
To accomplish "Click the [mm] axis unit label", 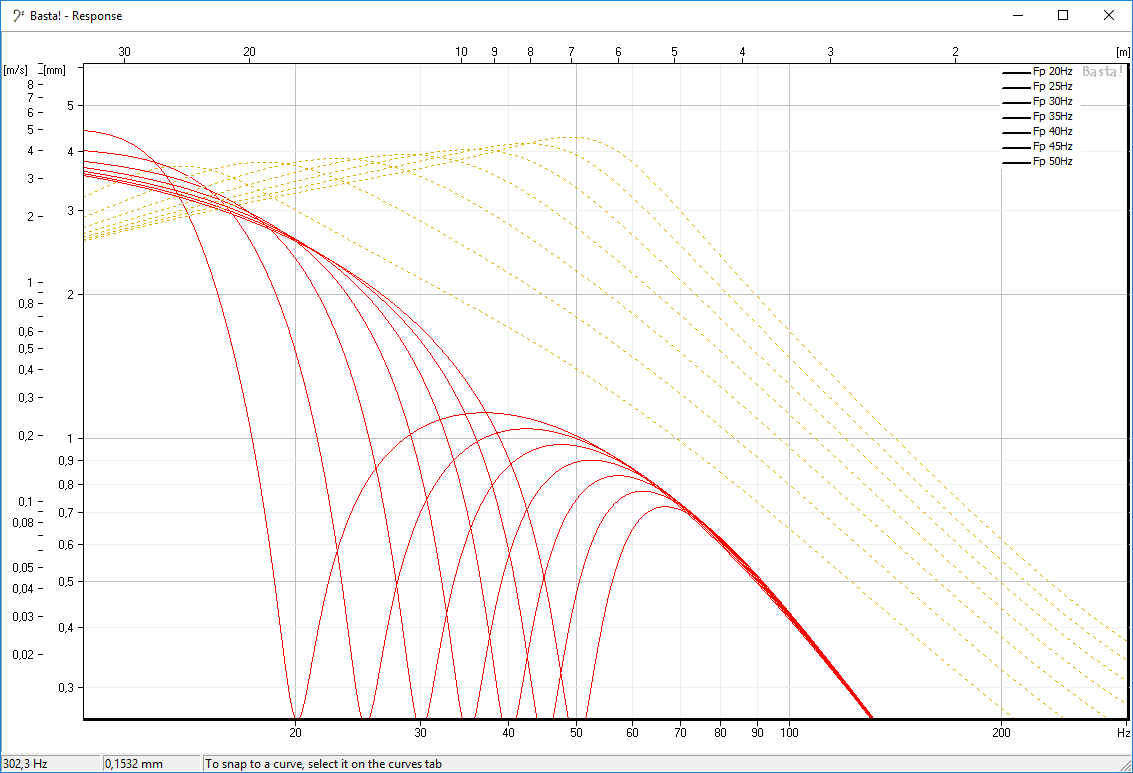I will (x=54, y=70).
